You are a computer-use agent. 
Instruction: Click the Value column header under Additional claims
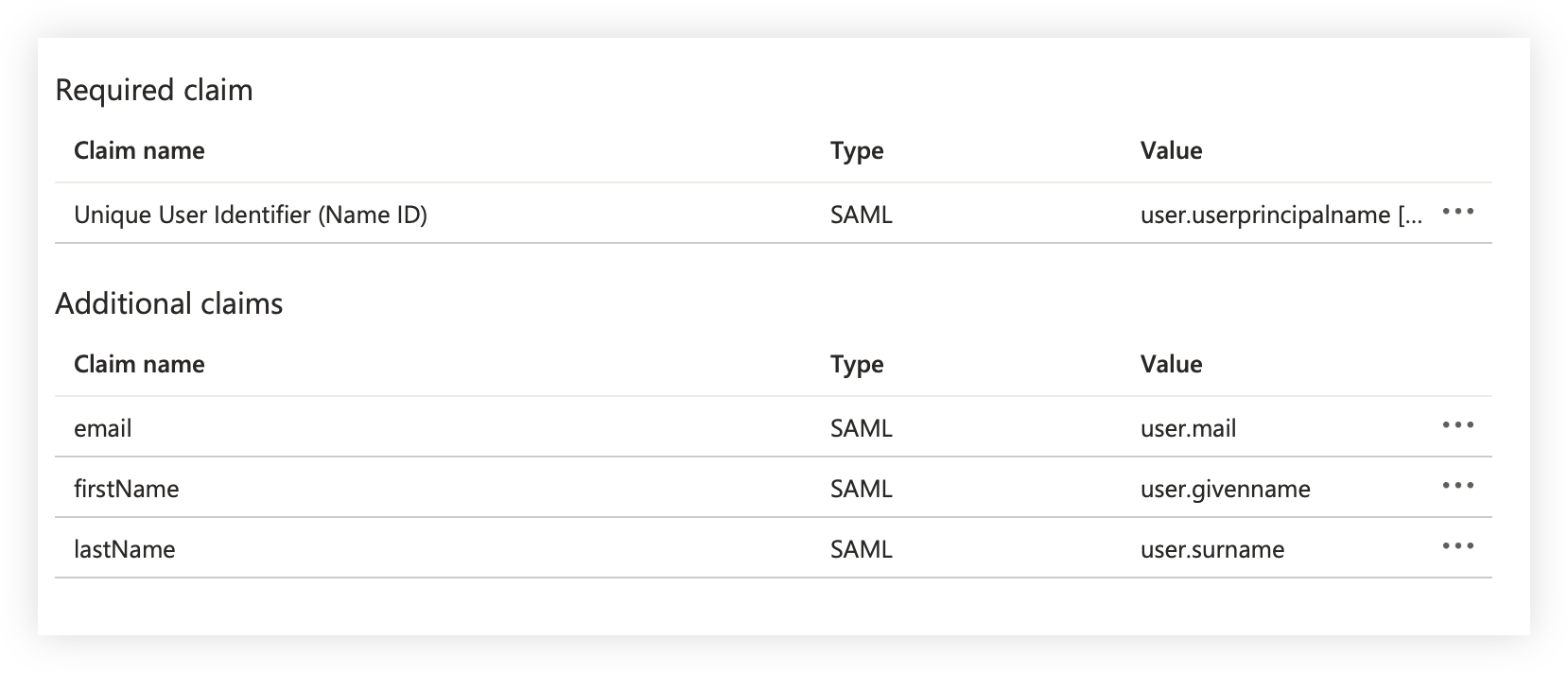[x=1171, y=364]
